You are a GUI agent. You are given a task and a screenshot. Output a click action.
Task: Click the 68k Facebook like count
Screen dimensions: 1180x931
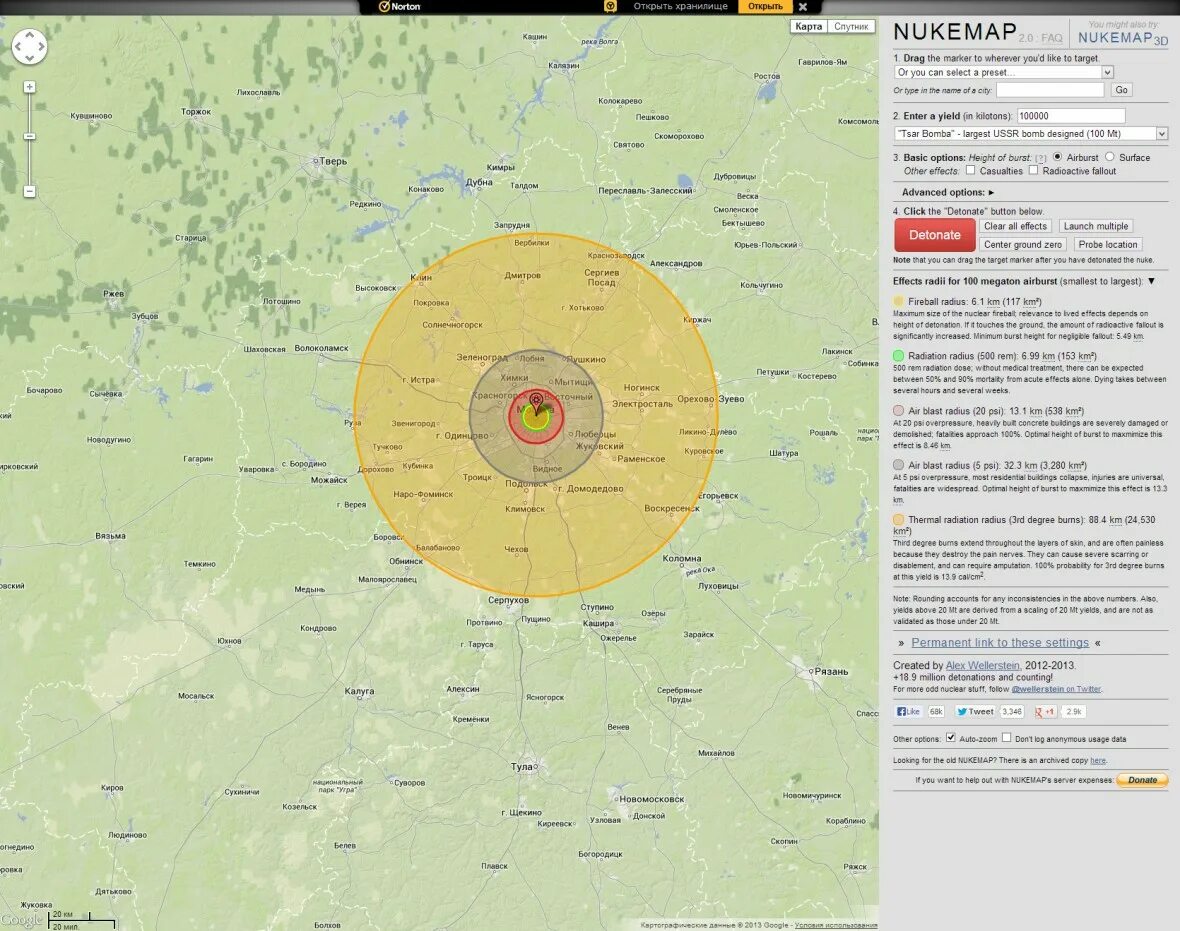[935, 711]
